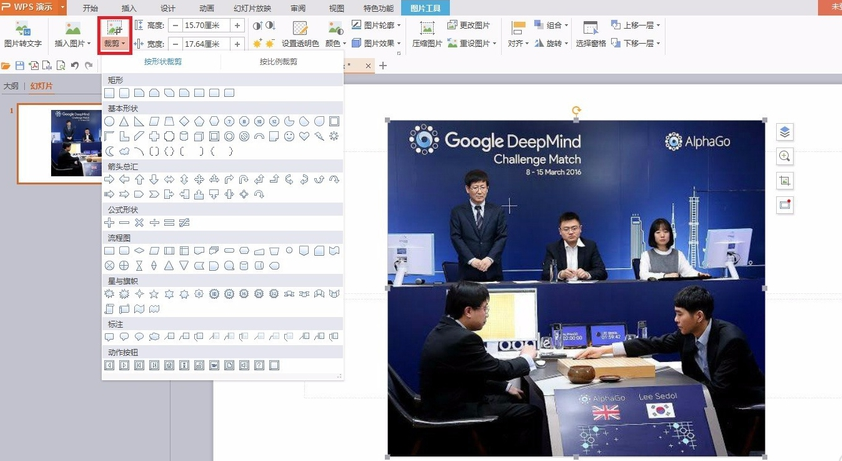Increase height with the plus stepper
This screenshot has height=461, width=842.
point(238,24)
